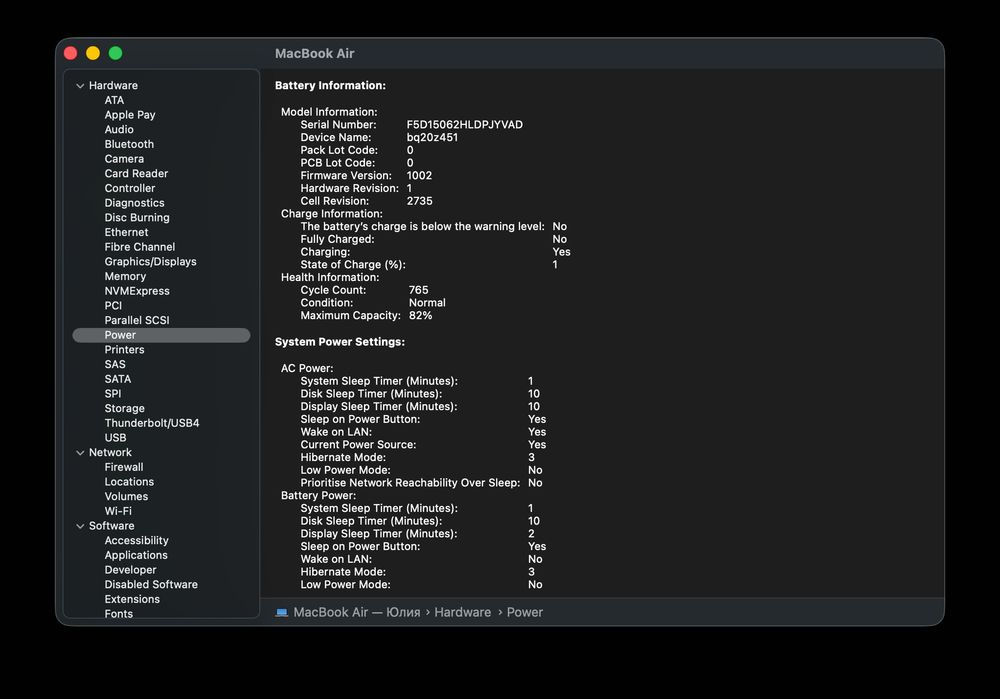Viewport: 1000px width, 699px height.
Task: Click the Network category label
Action: (x=110, y=452)
